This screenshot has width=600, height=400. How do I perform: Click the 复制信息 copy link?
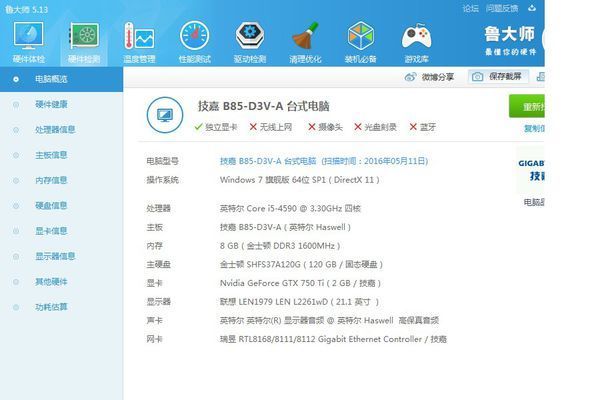(534, 128)
